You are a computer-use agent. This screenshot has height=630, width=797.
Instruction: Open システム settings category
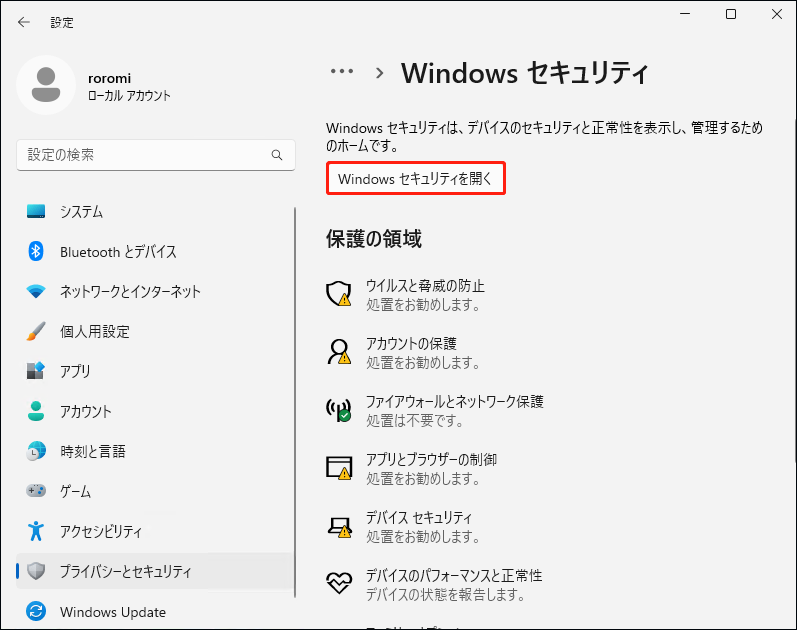pyautogui.click(x=155, y=211)
